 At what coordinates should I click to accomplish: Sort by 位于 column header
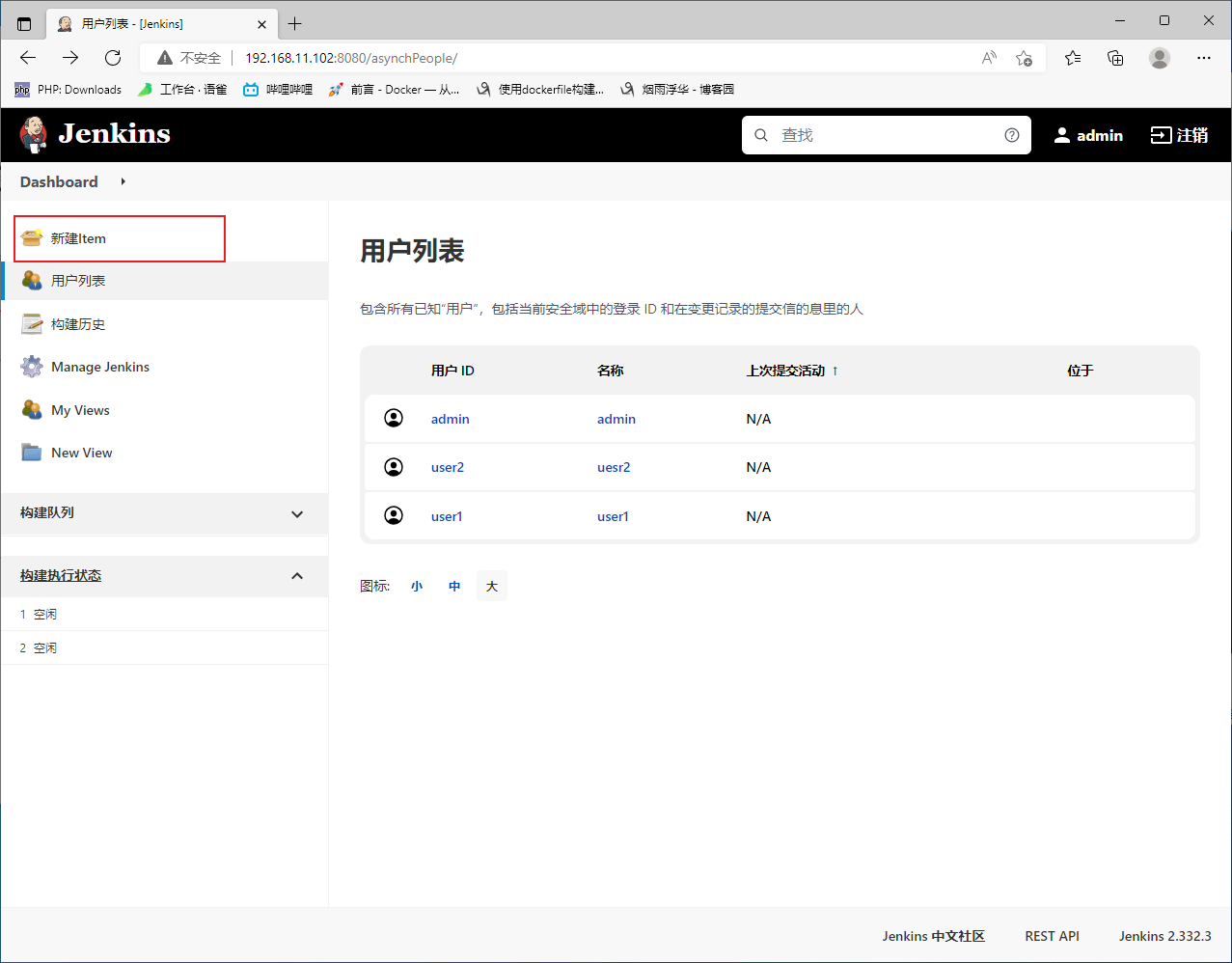pos(1081,371)
